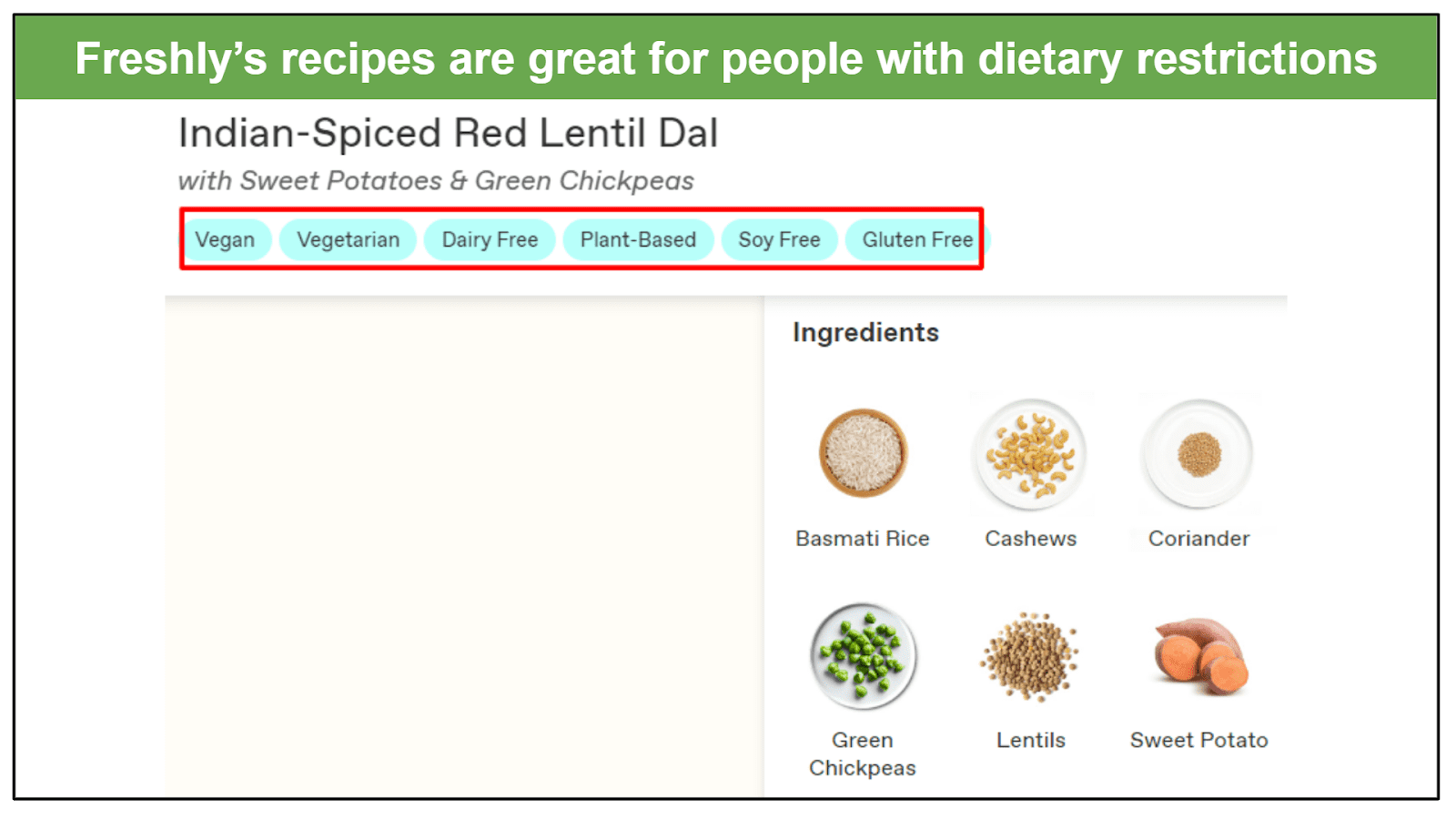Click the Sweet Potato text label

tap(1198, 741)
